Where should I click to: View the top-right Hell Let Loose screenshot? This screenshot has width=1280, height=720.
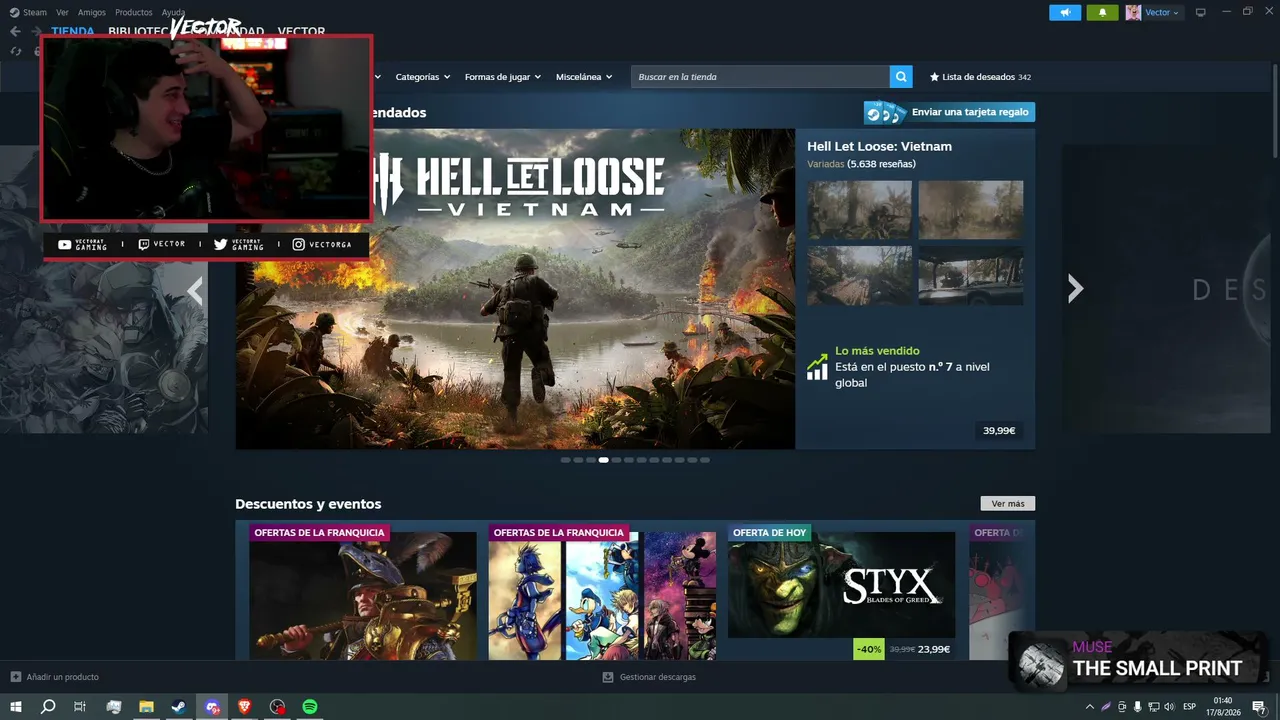(971, 210)
